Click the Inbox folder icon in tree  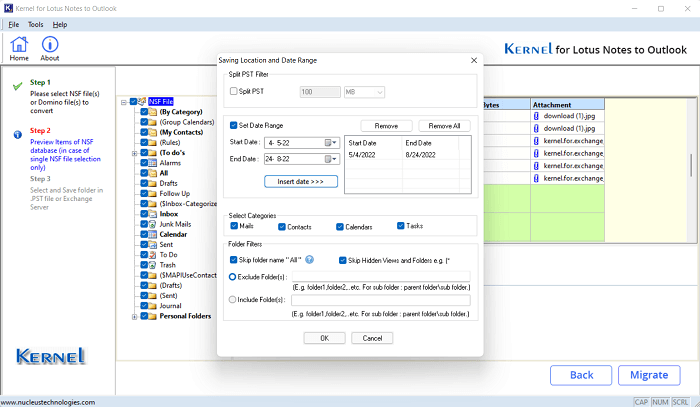pos(153,214)
